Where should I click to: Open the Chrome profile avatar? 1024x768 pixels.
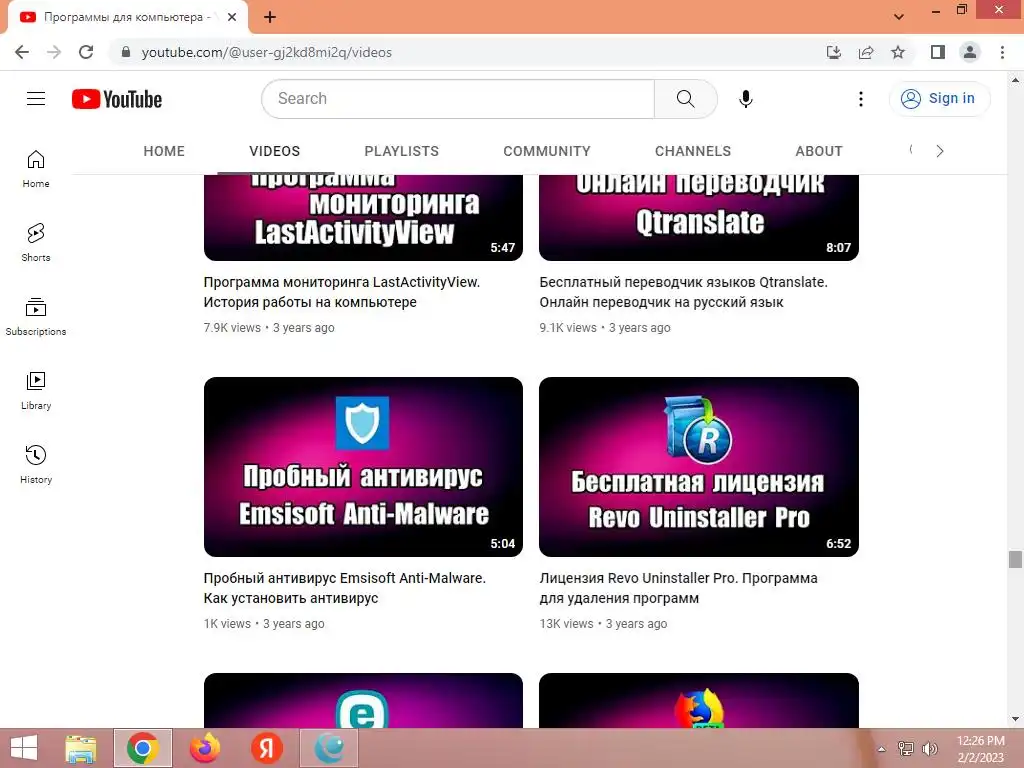click(x=970, y=52)
